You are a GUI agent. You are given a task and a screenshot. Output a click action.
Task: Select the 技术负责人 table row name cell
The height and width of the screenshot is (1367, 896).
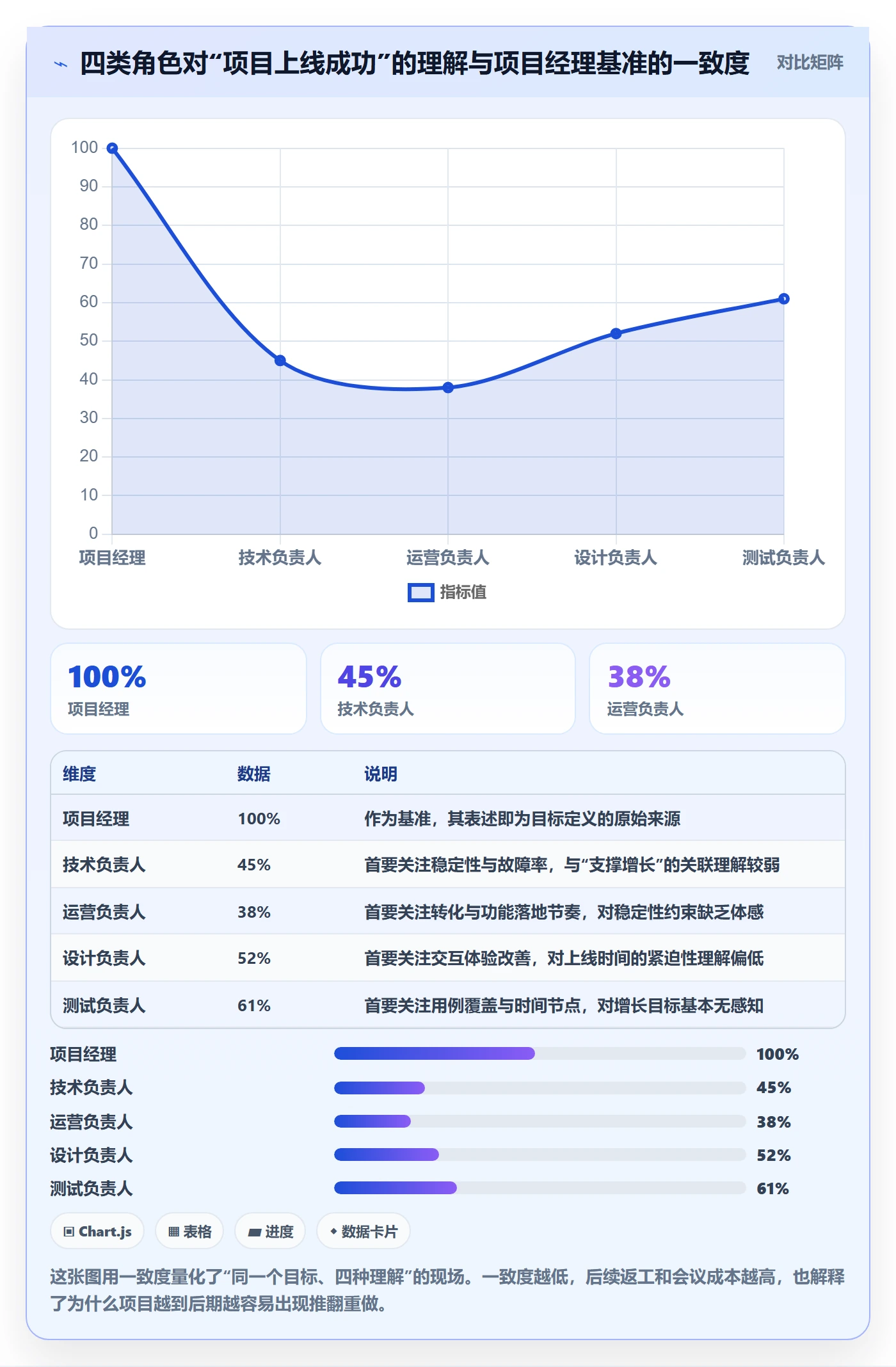[x=104, y=865]
